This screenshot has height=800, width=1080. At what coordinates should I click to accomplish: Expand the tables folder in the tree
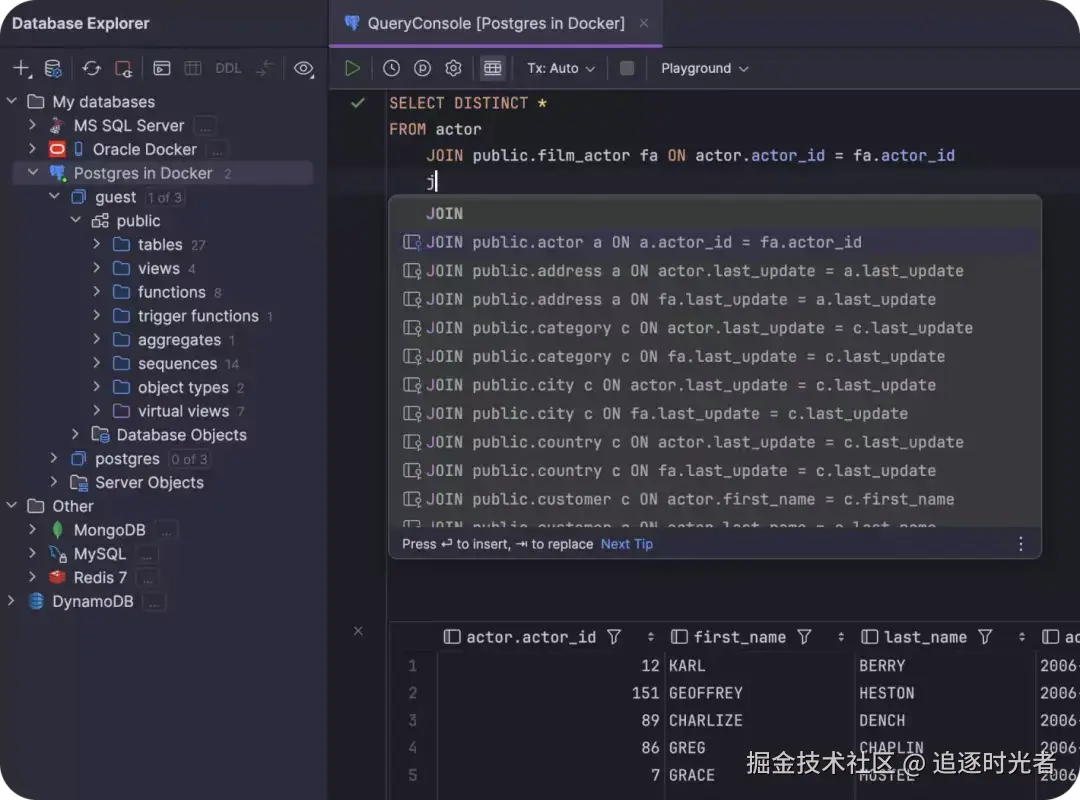pyautogui.click(x=97, y=244)
